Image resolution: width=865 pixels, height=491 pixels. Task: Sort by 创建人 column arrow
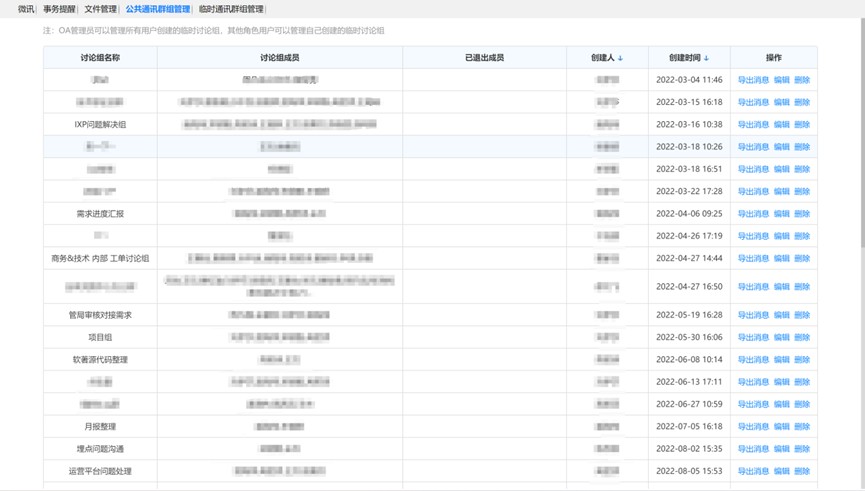[620, 58]
